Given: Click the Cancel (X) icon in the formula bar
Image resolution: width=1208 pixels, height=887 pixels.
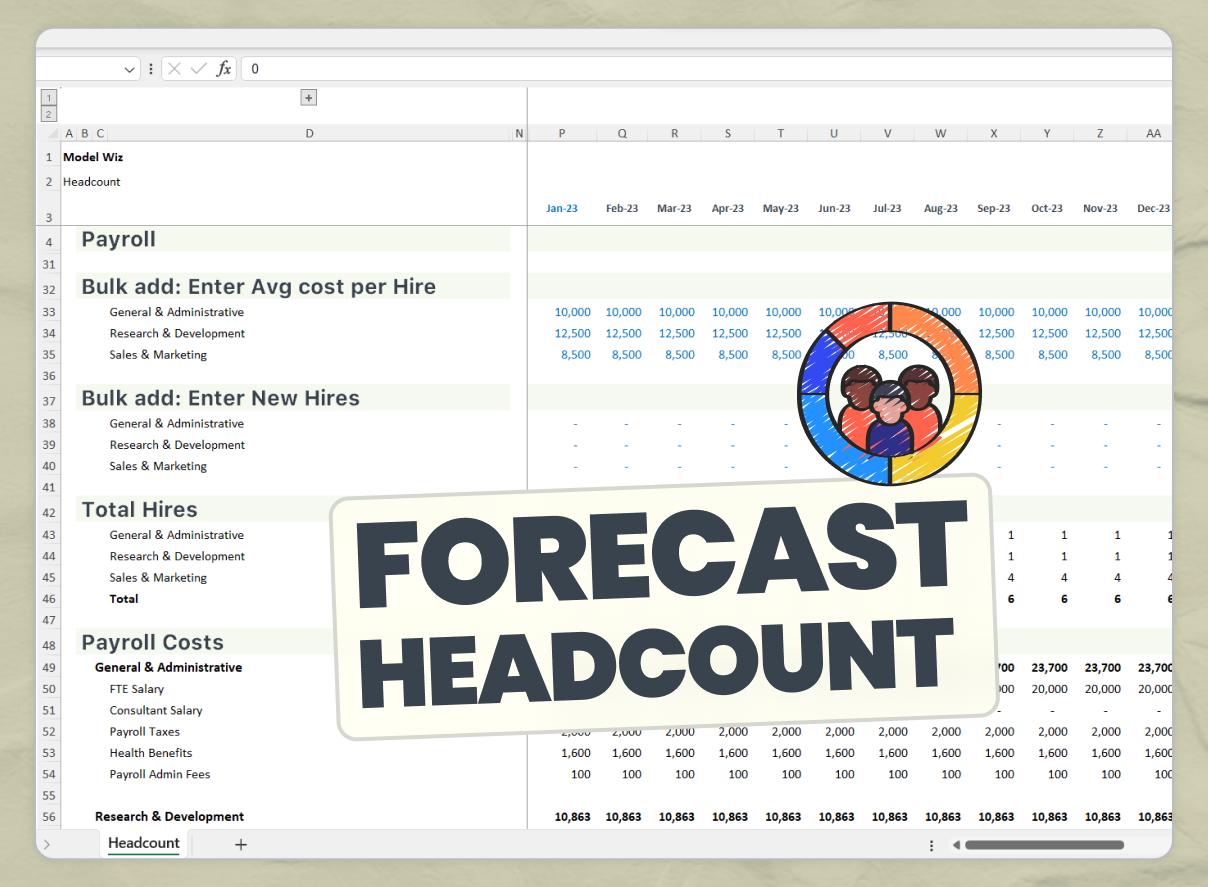Looking at the screenshot, I should pos(174,68).
